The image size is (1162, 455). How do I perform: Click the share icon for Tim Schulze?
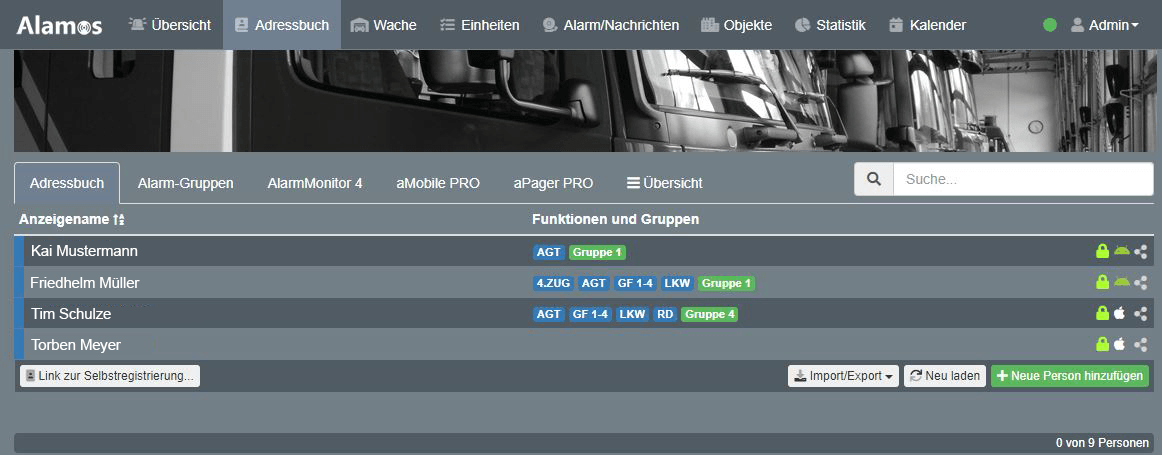1141,314
